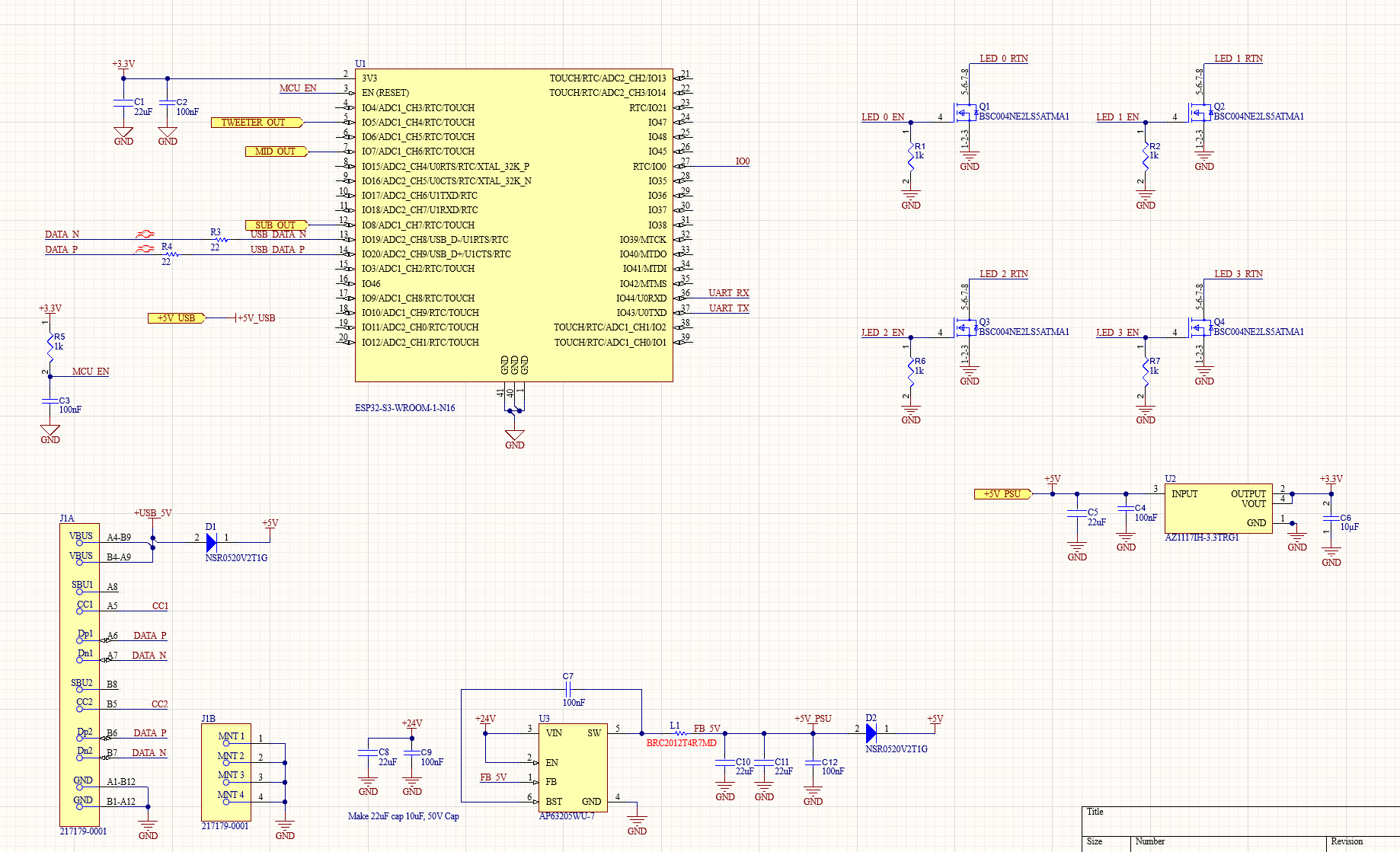Select diode D2 NSR0520V2T1G symbol
This screenshot has width=1400, height=852.
(x=871, y=733)
